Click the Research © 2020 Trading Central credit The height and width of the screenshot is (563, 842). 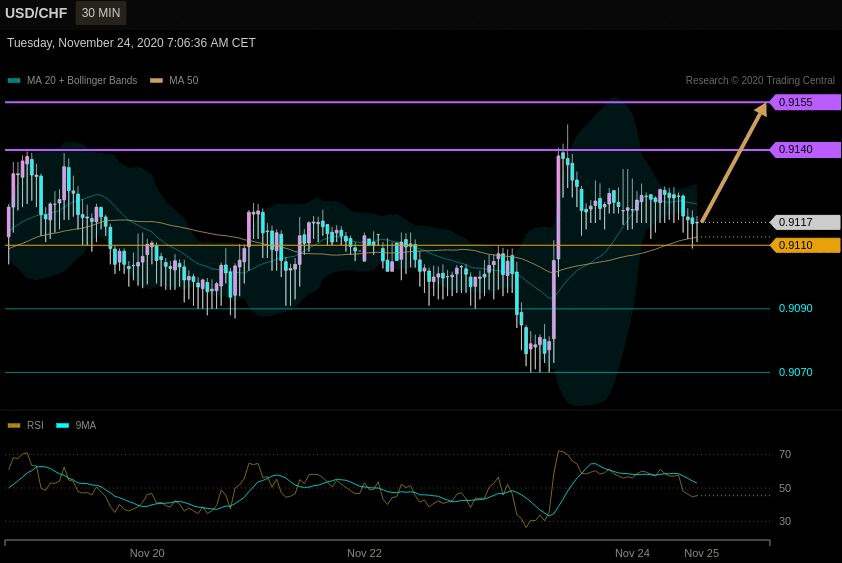click(760, 81)
